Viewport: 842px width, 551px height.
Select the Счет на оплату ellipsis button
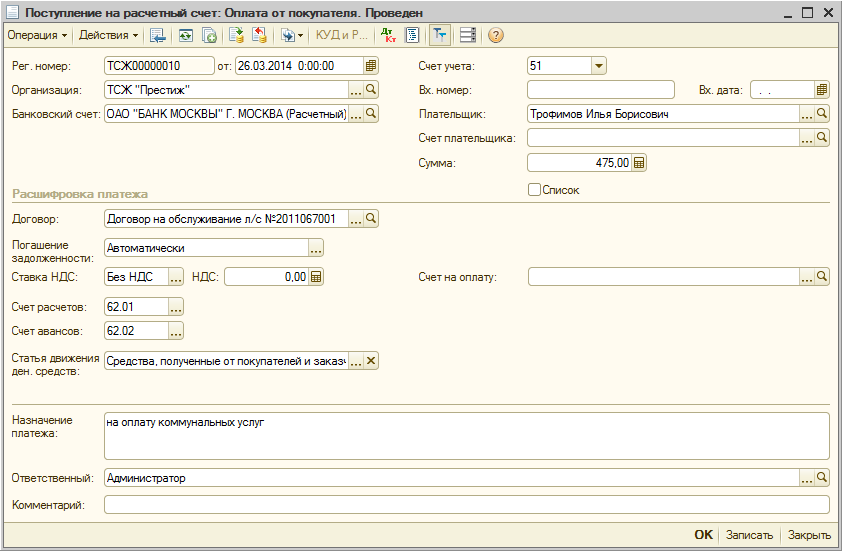click(807, 277)
